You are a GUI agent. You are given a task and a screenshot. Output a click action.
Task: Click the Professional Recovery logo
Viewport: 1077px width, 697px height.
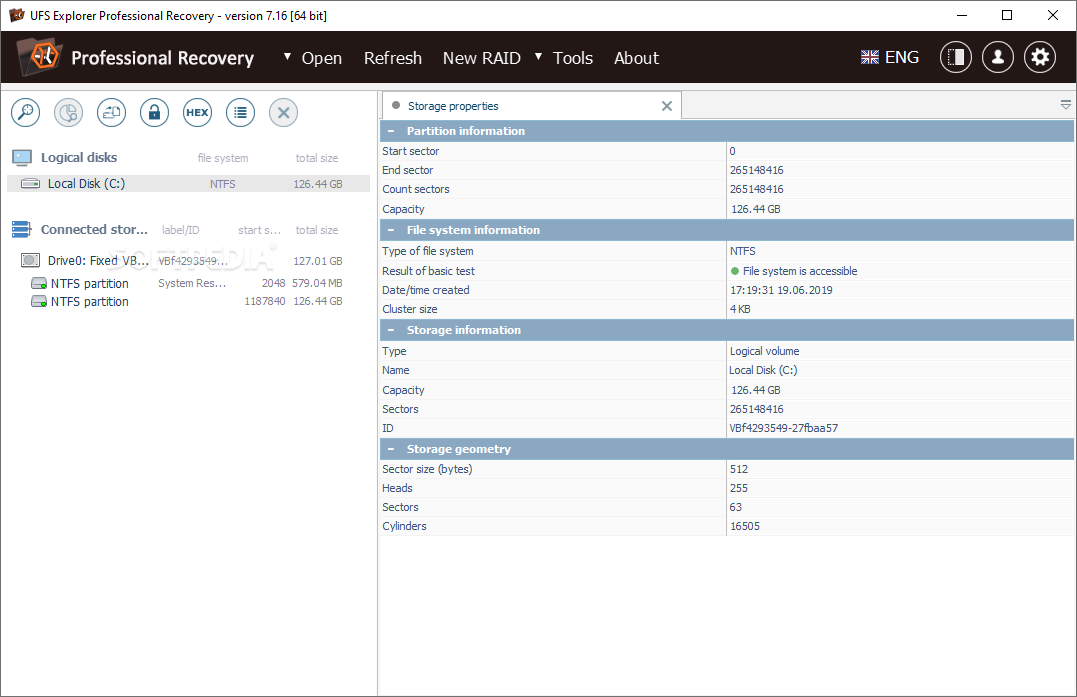coord(40,56)
